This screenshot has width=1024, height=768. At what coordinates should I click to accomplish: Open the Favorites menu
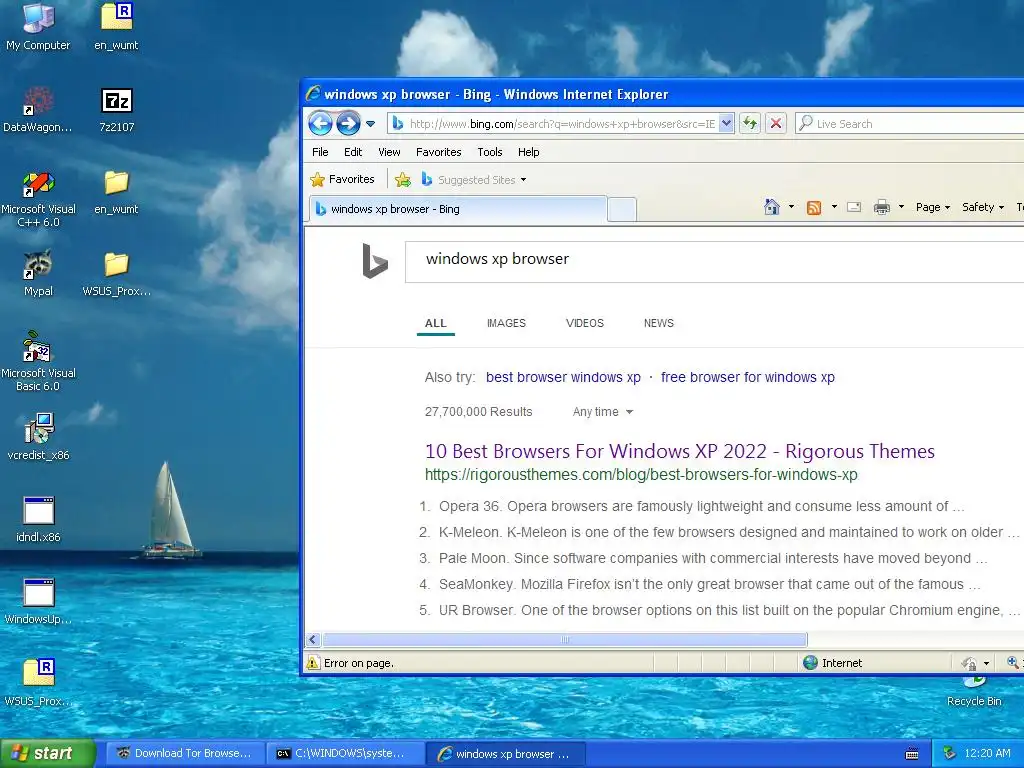tap(438, 152)
